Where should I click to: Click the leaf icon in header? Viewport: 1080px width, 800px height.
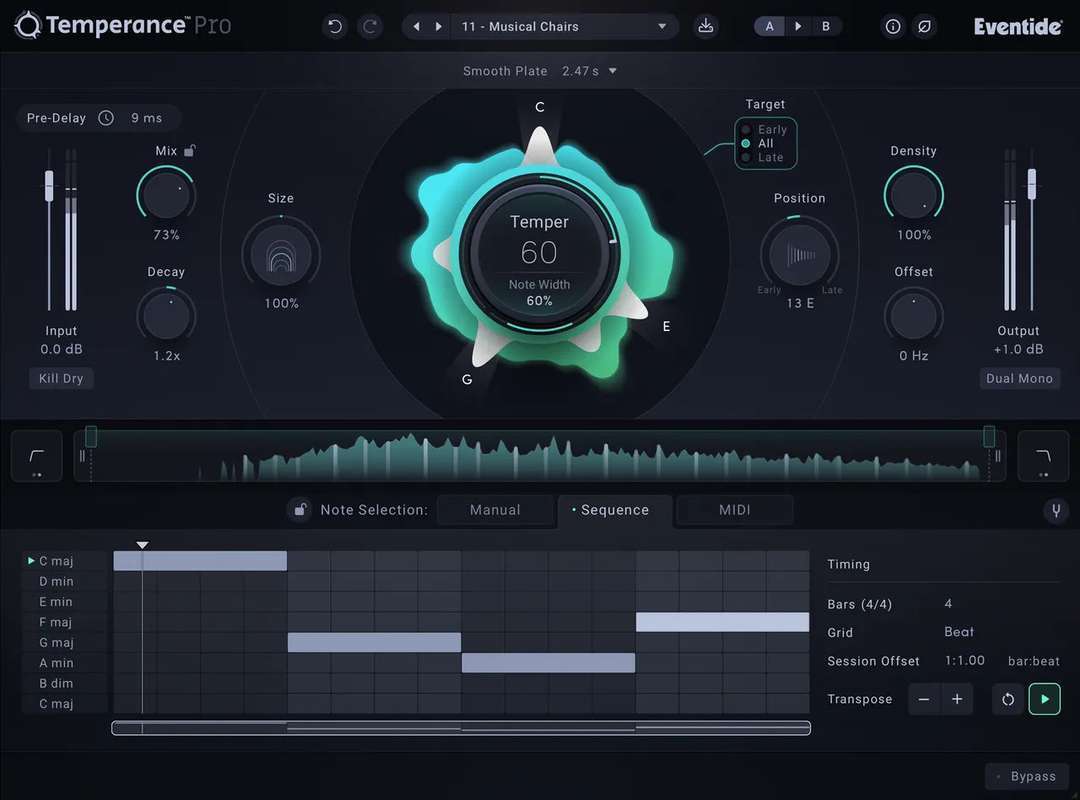(x=925, y=27)
